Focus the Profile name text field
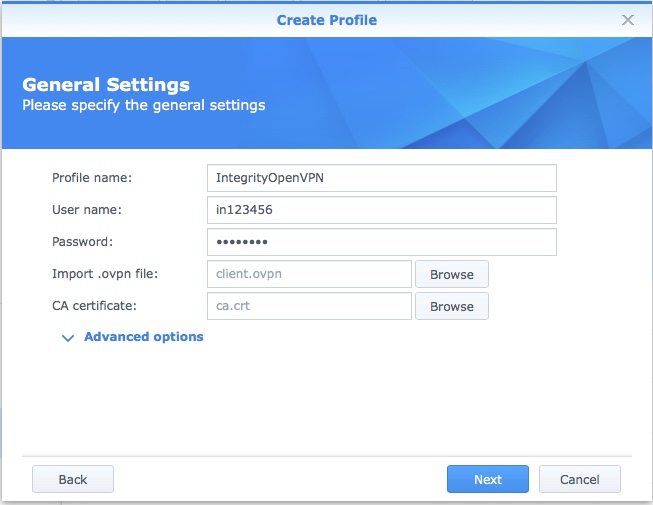 (380, 178)
